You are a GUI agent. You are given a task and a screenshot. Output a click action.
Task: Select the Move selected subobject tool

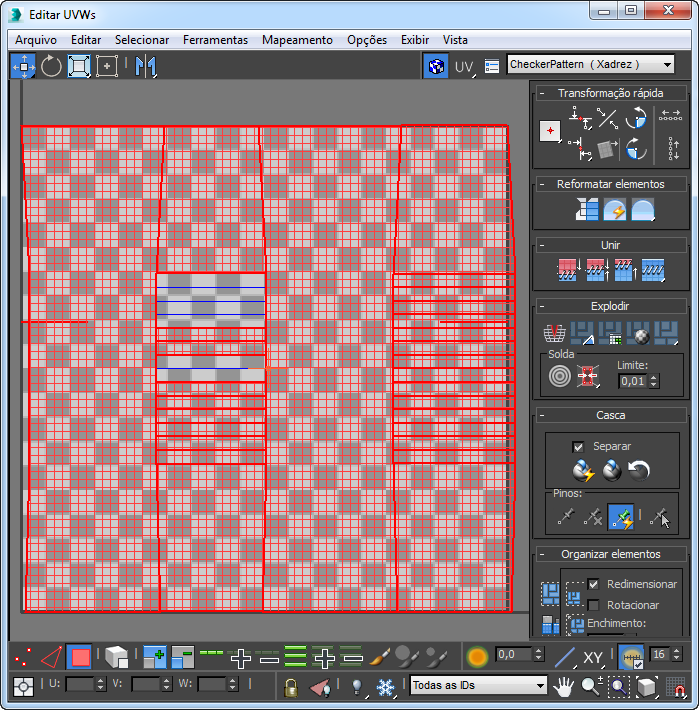click(24, 66)
